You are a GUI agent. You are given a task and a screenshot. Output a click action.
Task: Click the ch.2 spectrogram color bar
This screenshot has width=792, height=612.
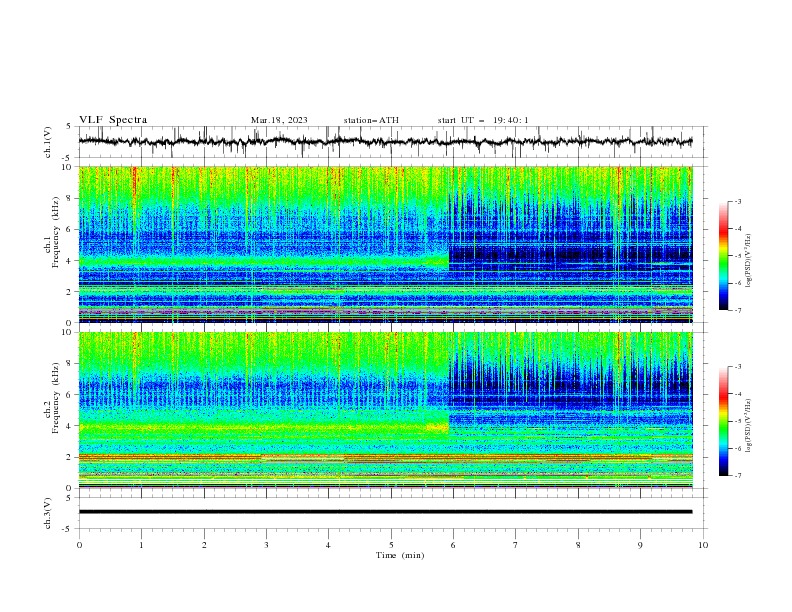click(x=723, y=421)
